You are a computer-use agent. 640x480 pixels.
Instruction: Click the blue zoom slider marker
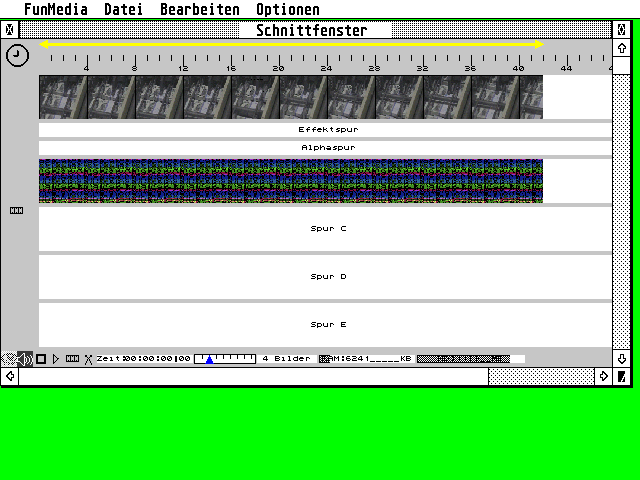(209, 360)
